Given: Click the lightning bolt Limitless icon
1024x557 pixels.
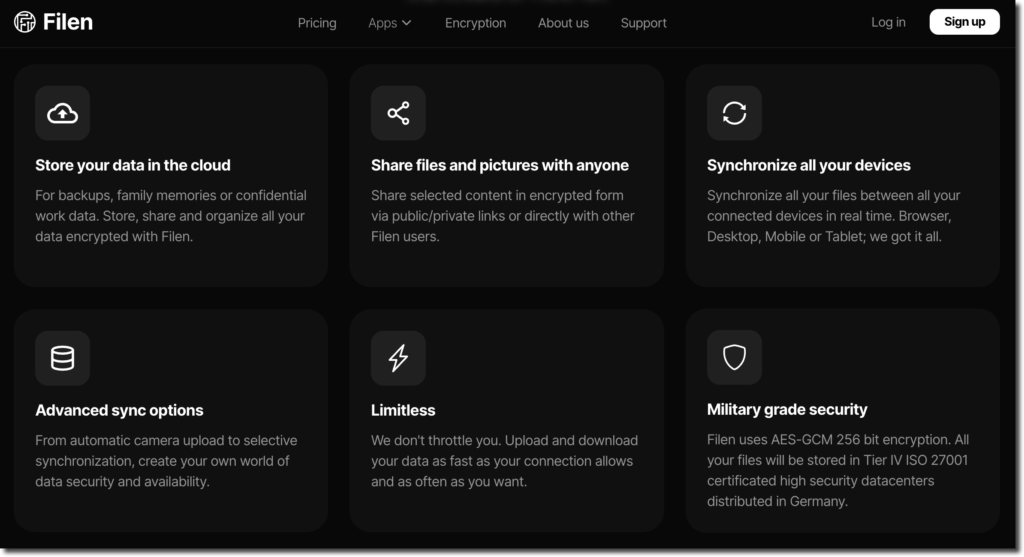Looking at the screenshot, I should [x=398, y=358].
